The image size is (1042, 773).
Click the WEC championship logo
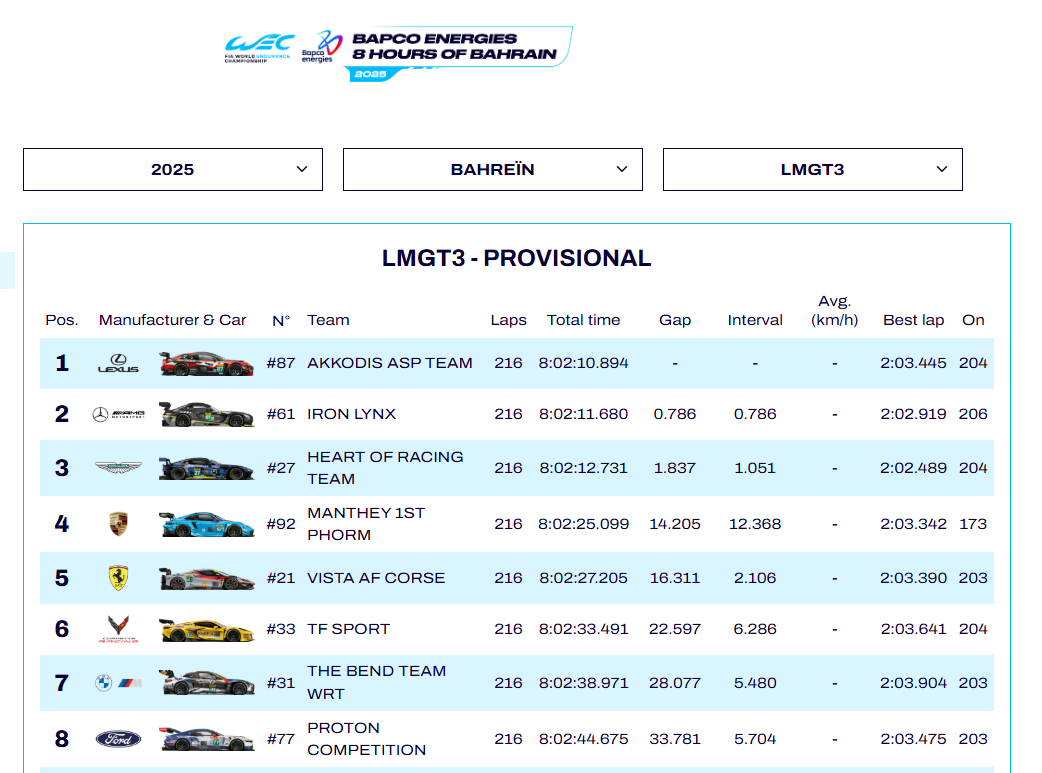tap(259, 48)
